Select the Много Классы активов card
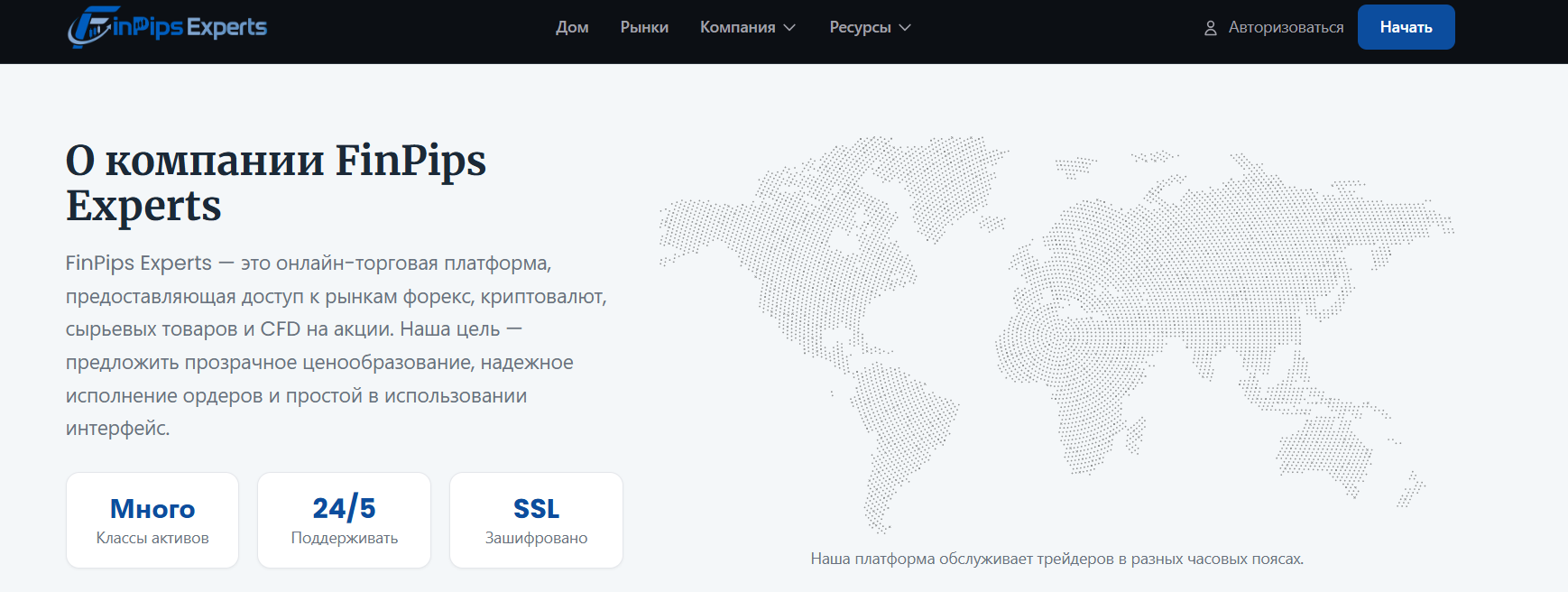Image resolution: width=1568 pixels, height=592 pixels. [152, 521]
